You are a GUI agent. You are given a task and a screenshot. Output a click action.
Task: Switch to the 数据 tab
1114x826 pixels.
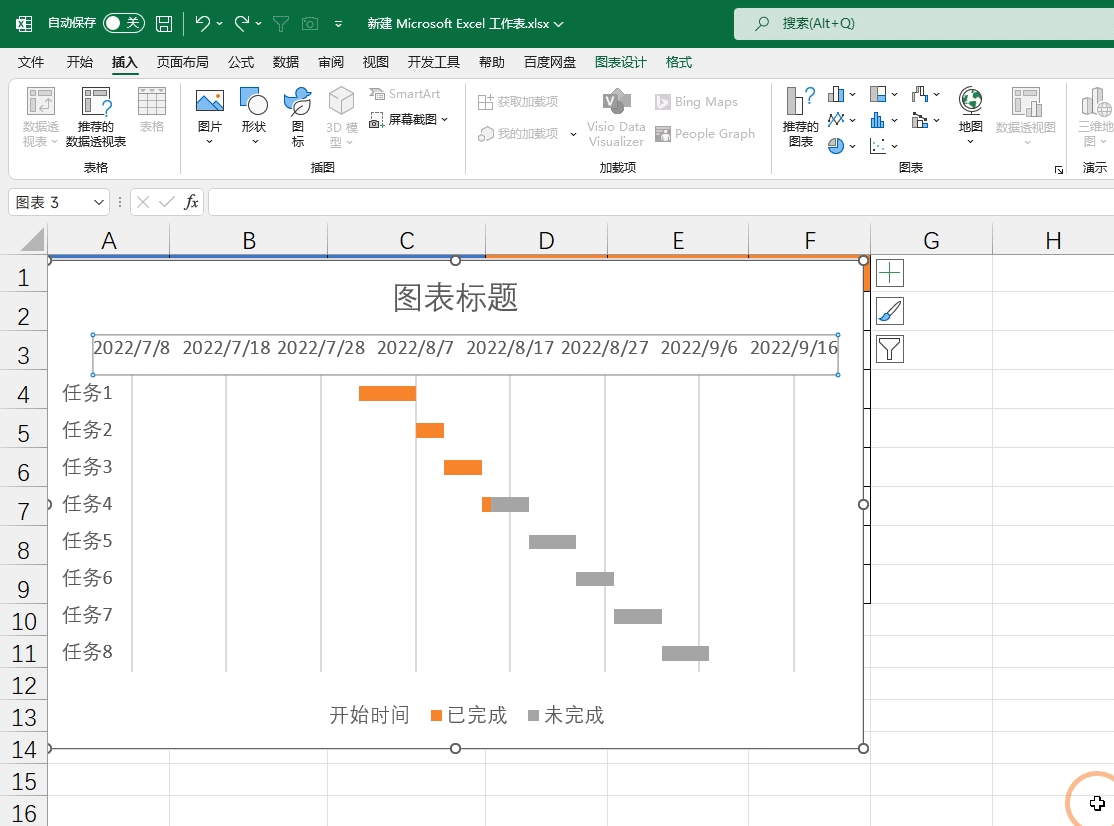[x=286, y=63]
